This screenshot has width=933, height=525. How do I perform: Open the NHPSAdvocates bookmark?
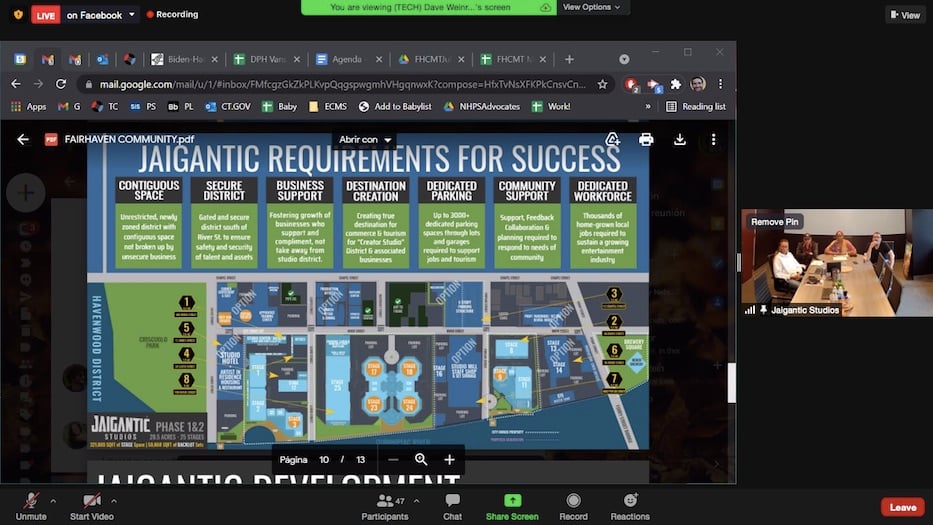pyautogui.click(x=482, y=107)
